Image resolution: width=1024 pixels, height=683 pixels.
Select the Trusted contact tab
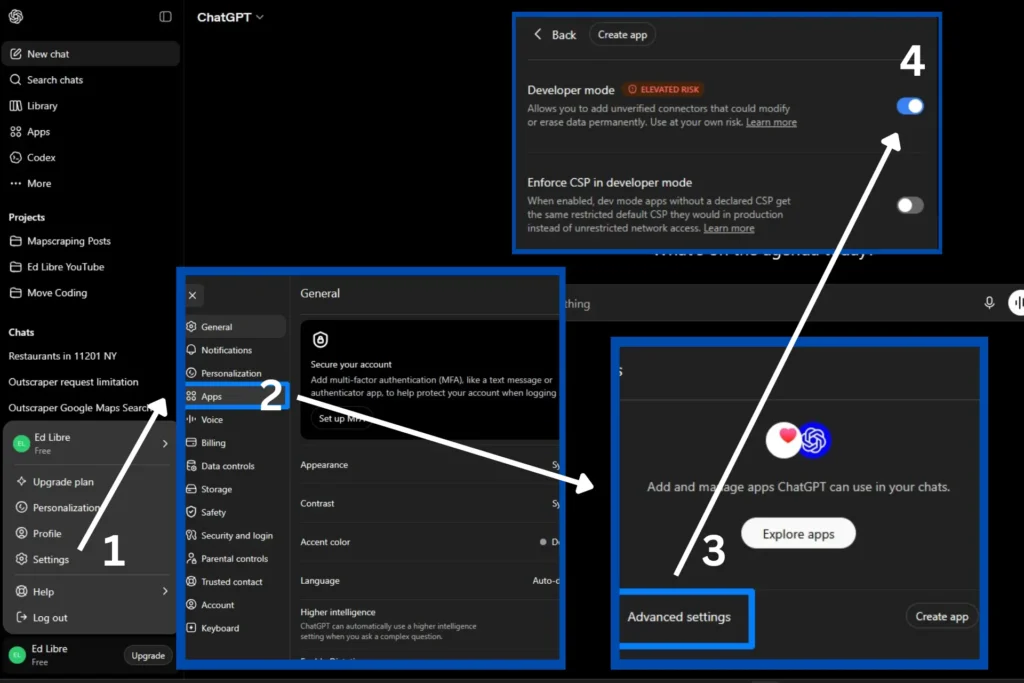tap(234, 582)
